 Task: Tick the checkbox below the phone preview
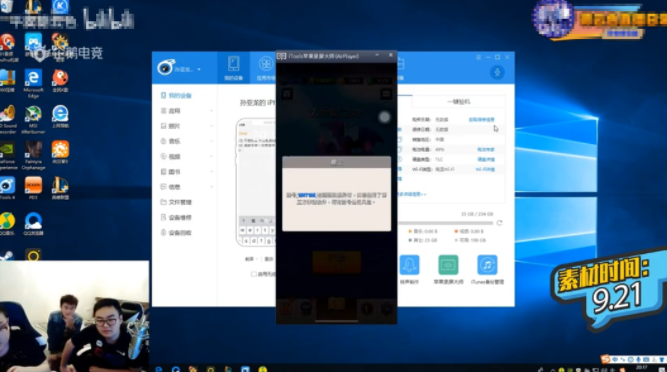click(254, 274)
